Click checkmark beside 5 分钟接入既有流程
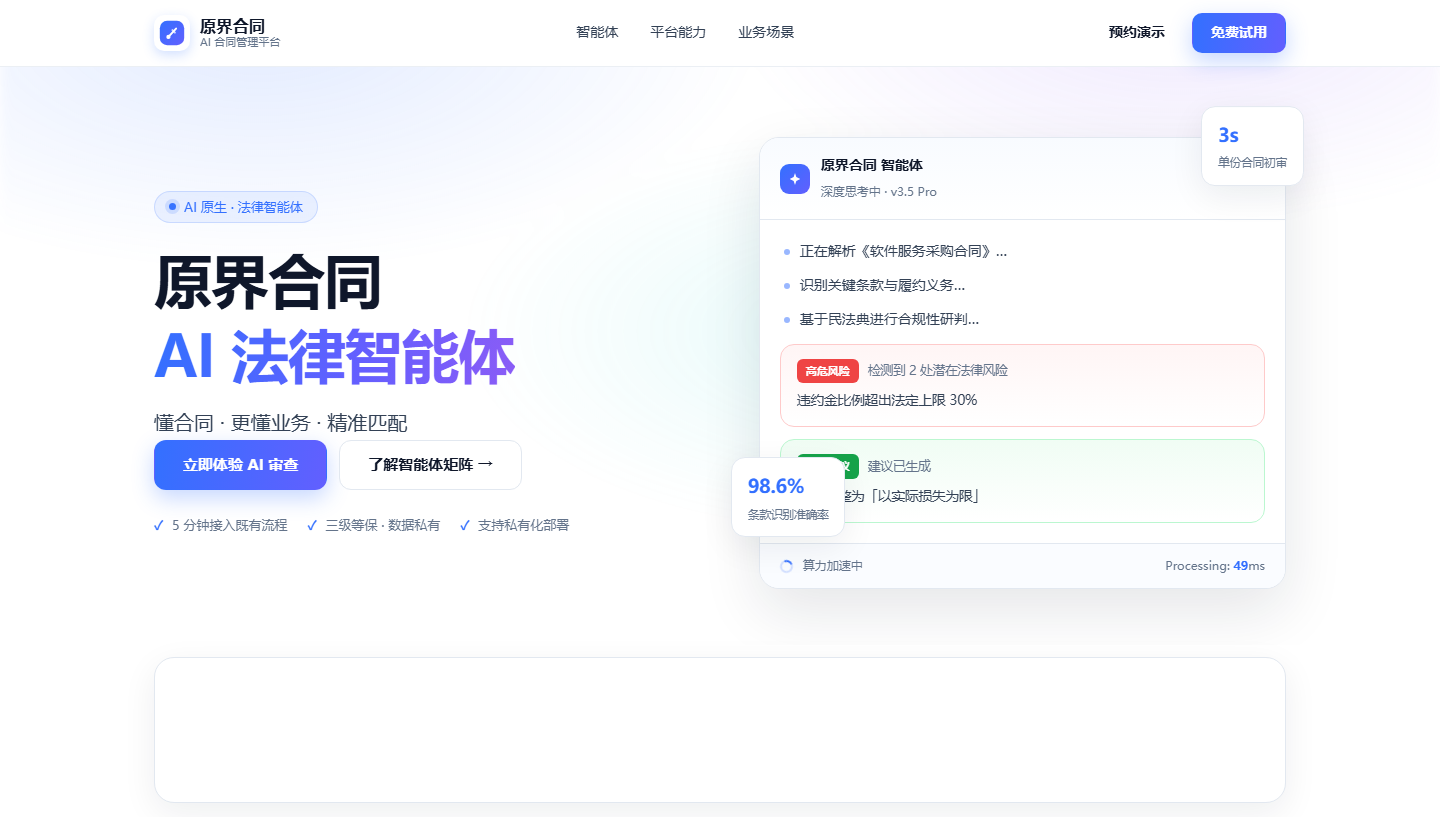Viewport: 1440px width, 817px height. point(159,525)
